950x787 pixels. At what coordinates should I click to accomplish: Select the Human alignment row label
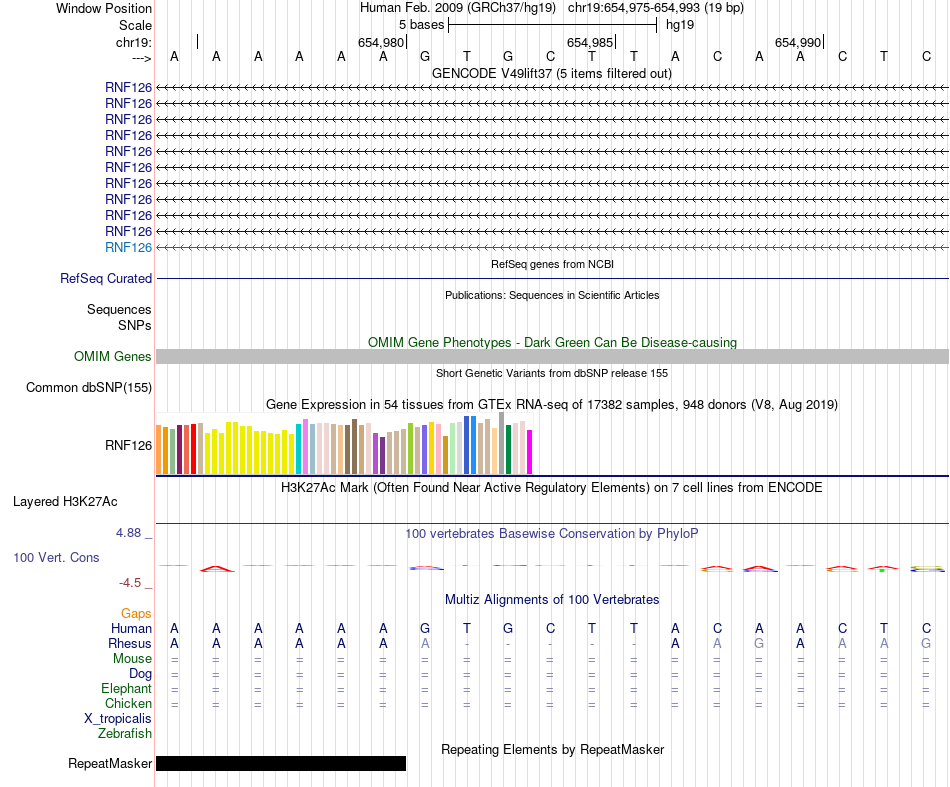[x=131, y=628]
